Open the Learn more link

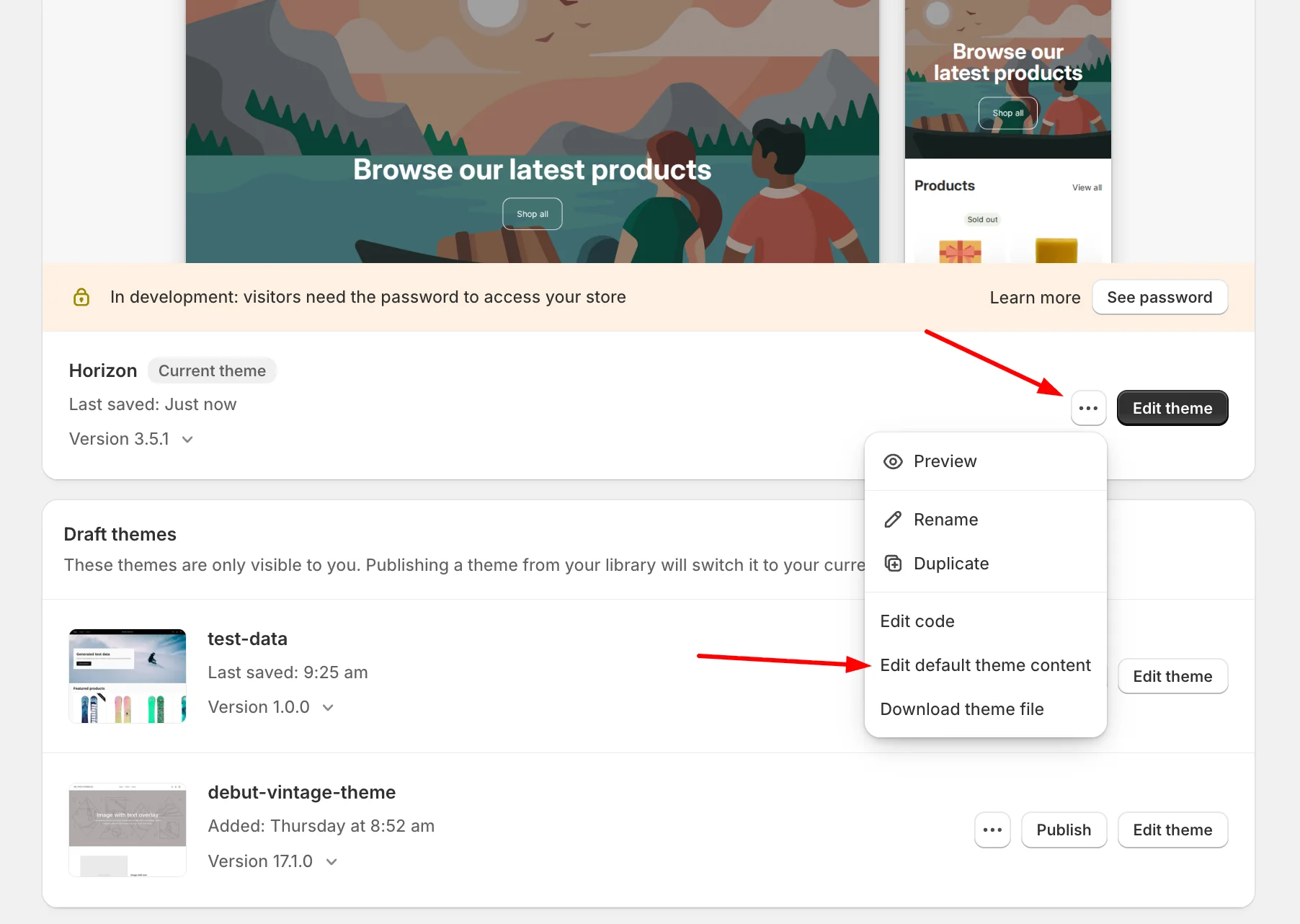[x=1035, y=296]
